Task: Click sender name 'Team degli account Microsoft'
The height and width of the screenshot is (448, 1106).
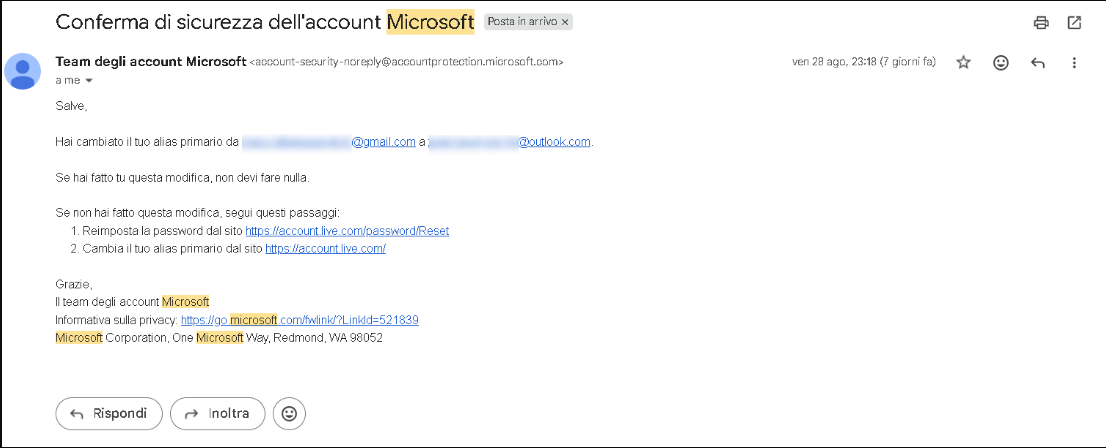Action: coord(151,61)
